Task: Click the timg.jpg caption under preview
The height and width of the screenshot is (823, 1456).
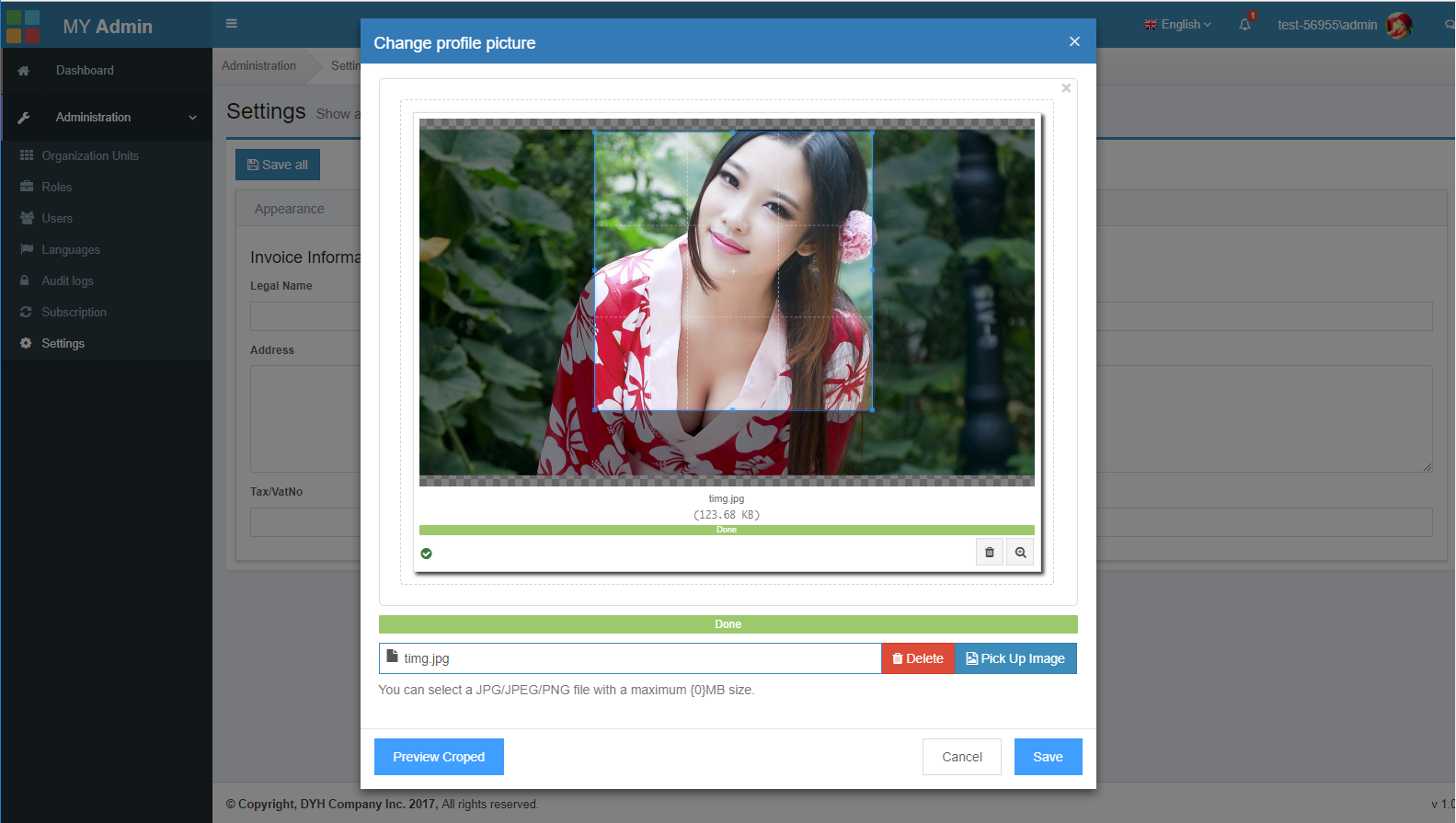Action: (x=727, y=499)
